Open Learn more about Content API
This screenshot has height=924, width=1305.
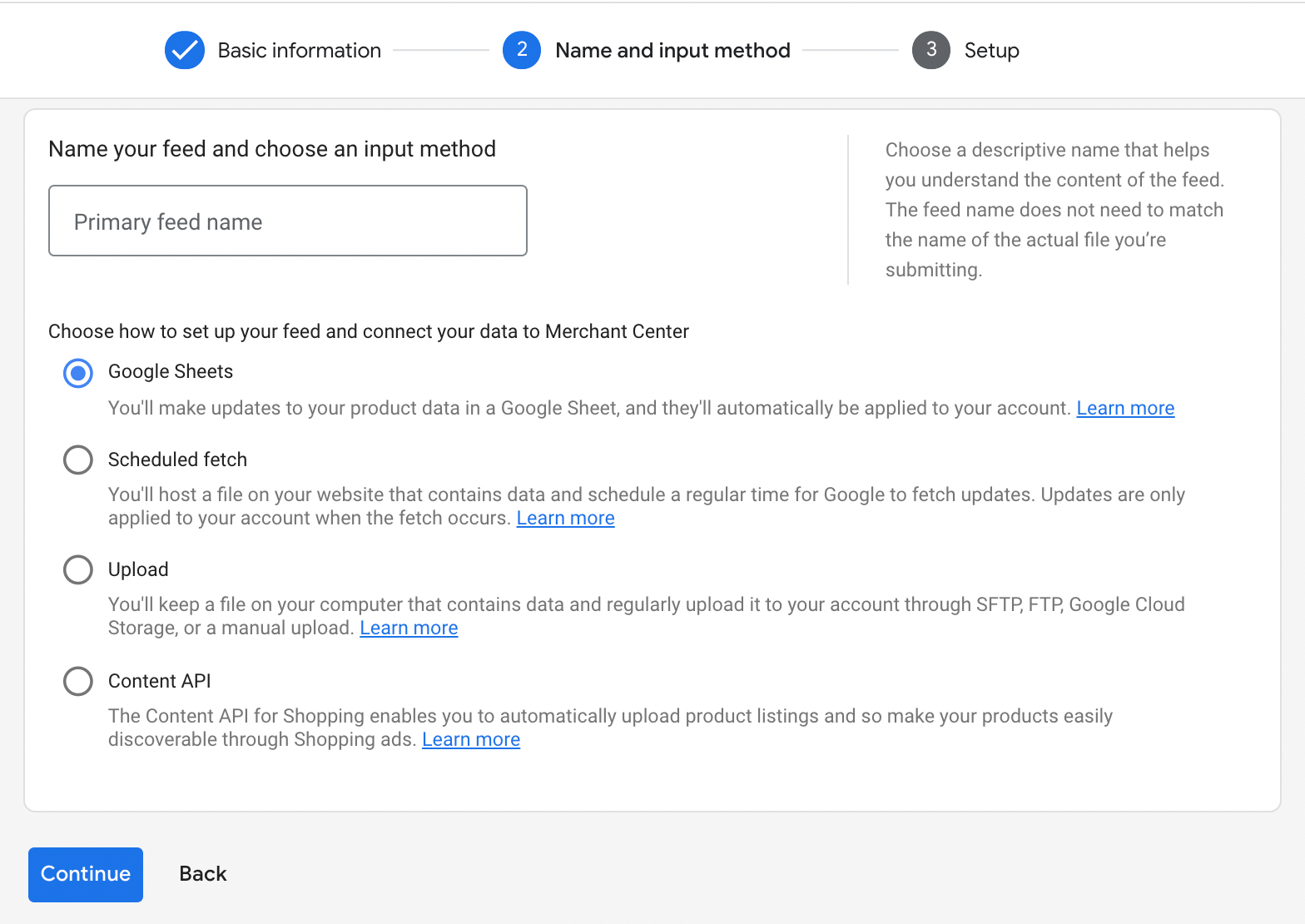[x=471, y=739]
